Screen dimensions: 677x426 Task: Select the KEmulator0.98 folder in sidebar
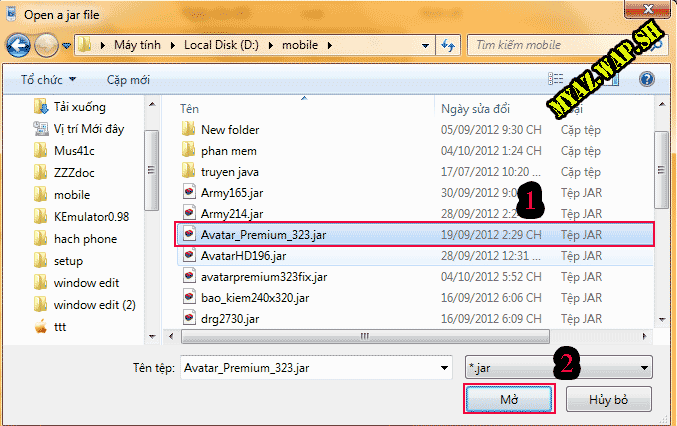91,216
